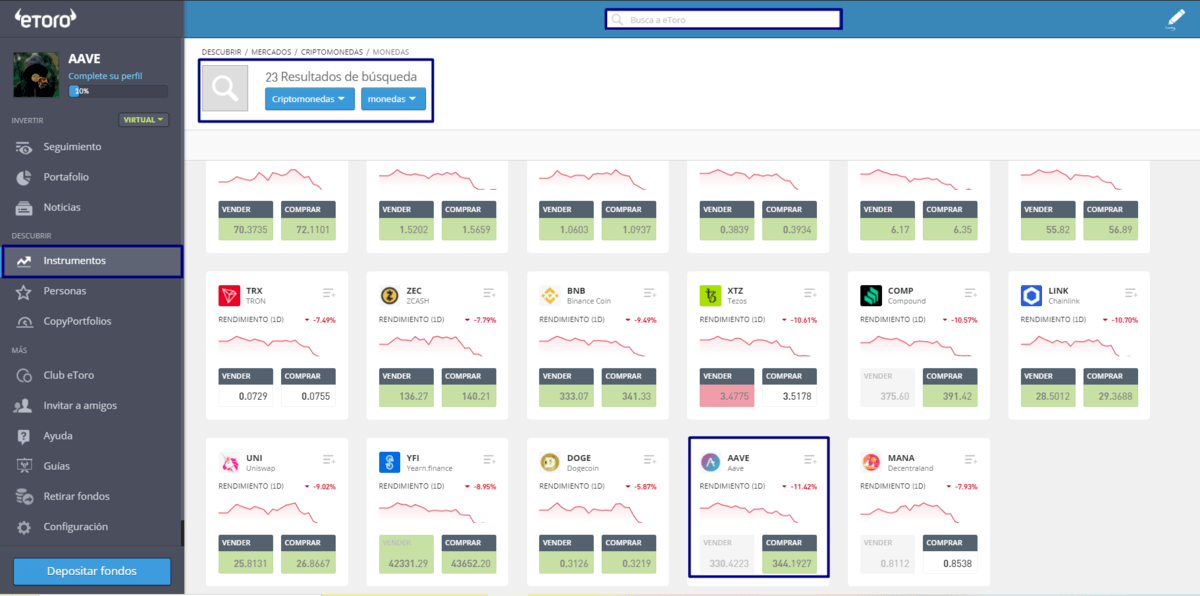Click the Chainlink logo icon
This screenshot has height=596, width=1200.
click(1031, 296)
